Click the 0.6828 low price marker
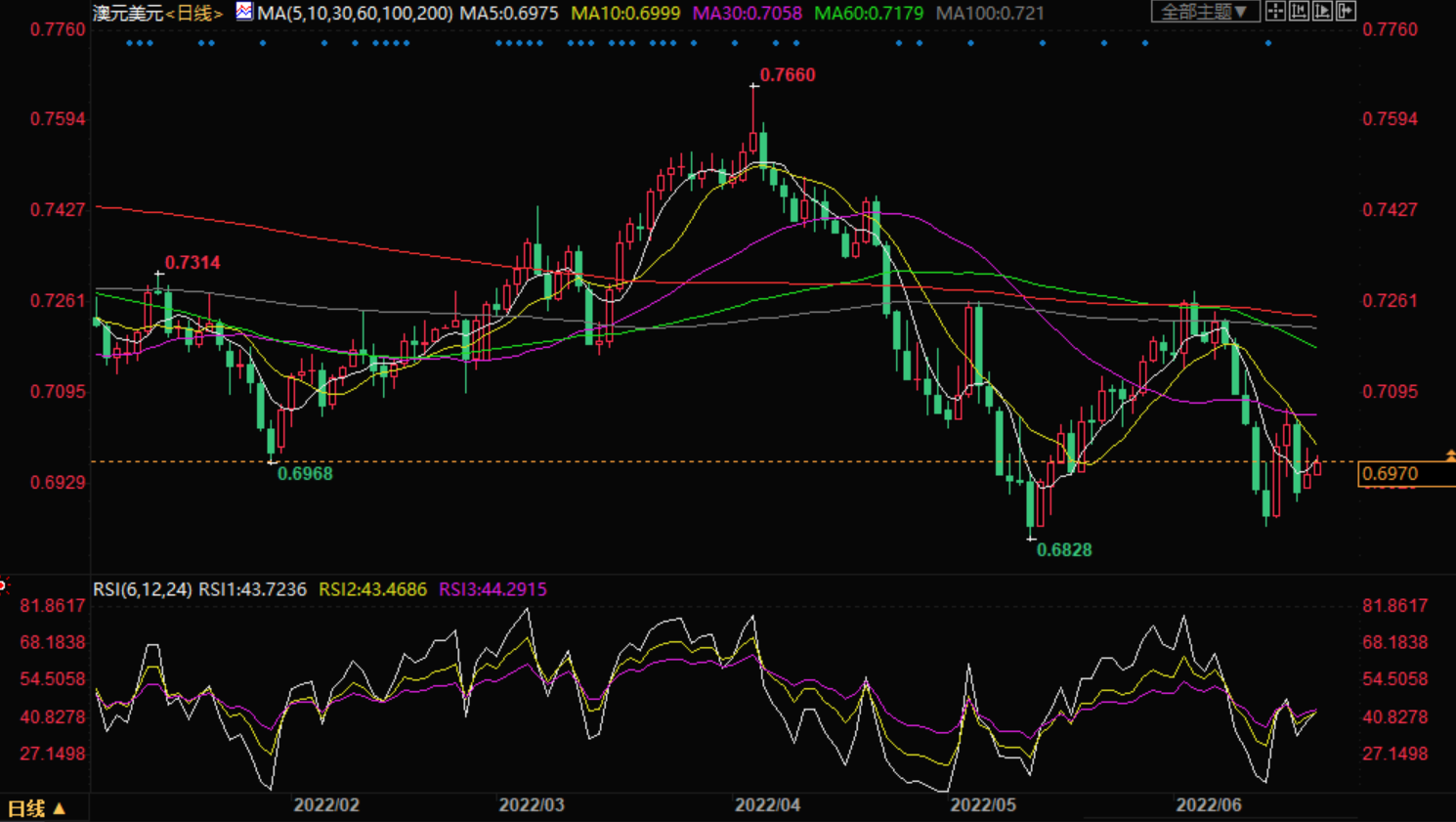Screen dimensions: 1456x822 point(1064,550)
